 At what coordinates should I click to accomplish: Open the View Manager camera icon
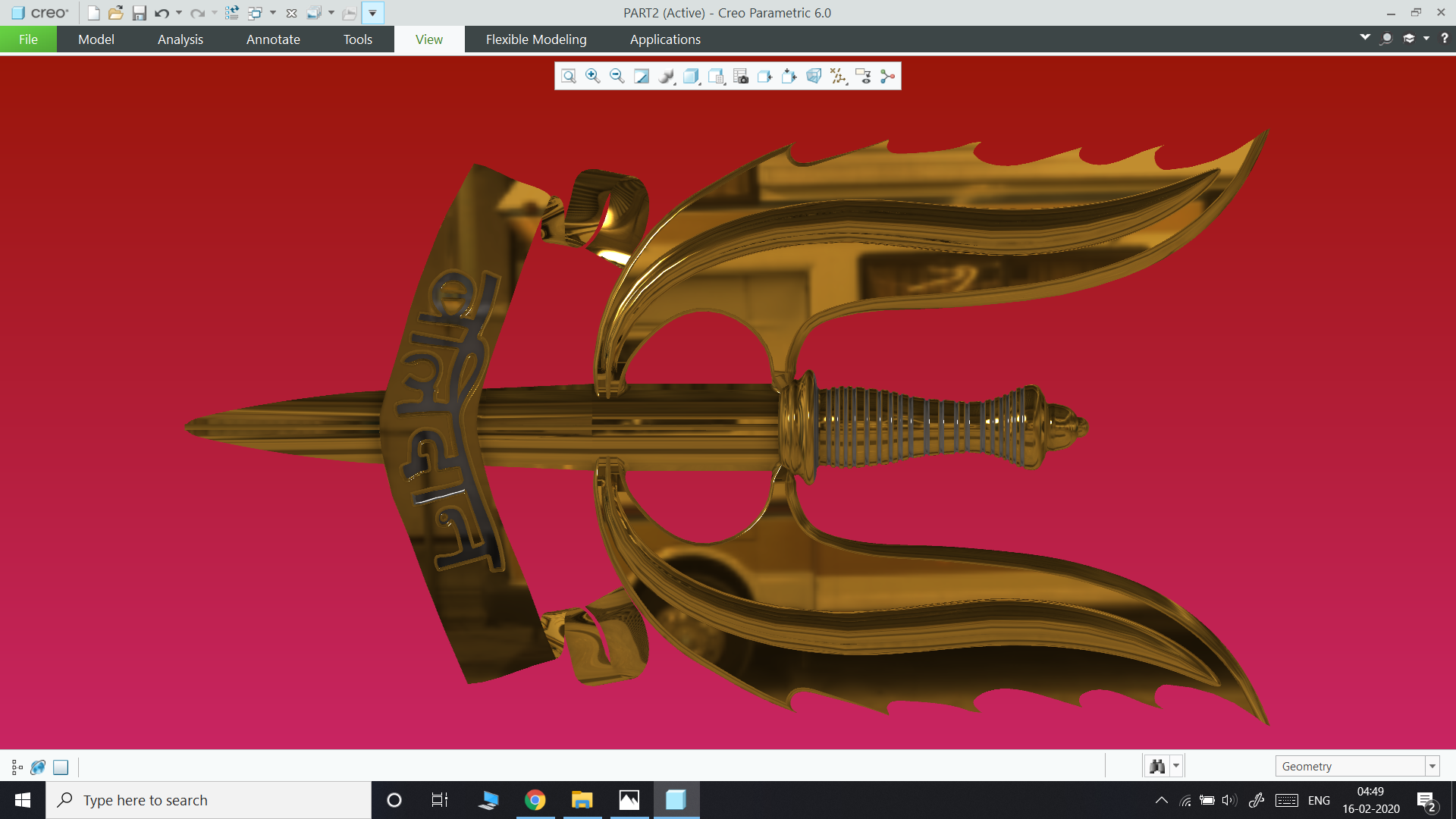pyautogui.click(x=741, y=76)
